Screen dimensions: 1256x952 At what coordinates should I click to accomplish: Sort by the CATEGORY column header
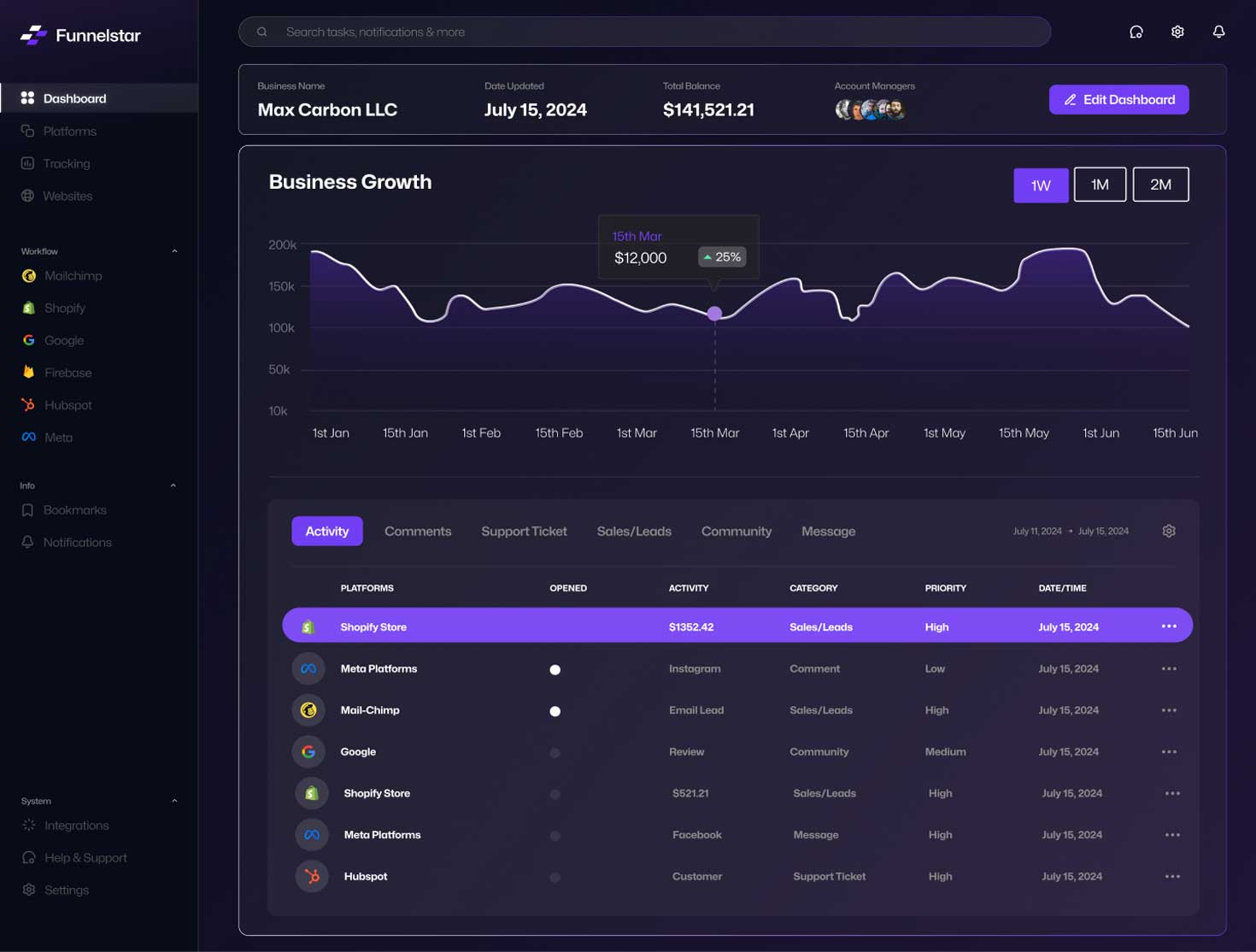[x=813, y=588]
